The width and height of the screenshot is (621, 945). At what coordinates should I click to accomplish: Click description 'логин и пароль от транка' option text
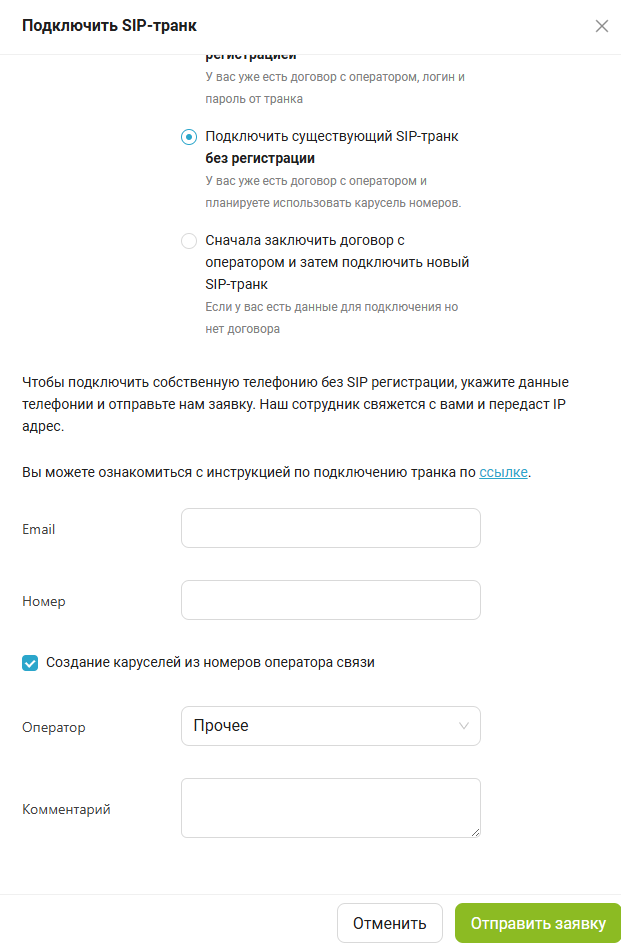335,87
